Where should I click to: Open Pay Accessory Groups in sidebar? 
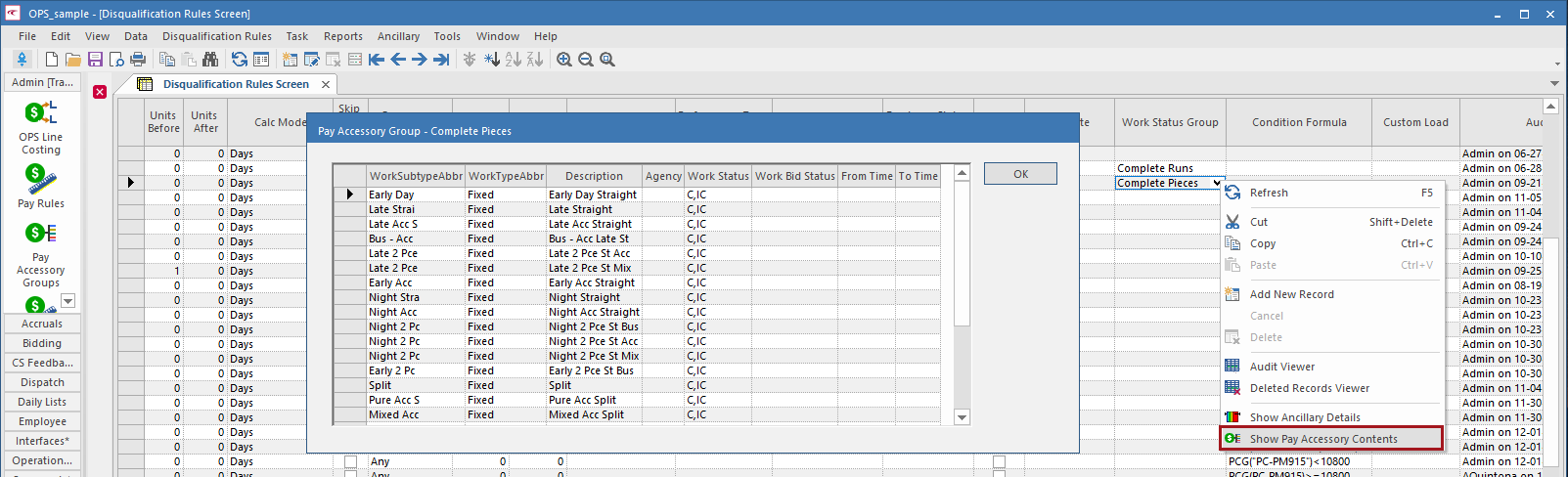point(41,256)
